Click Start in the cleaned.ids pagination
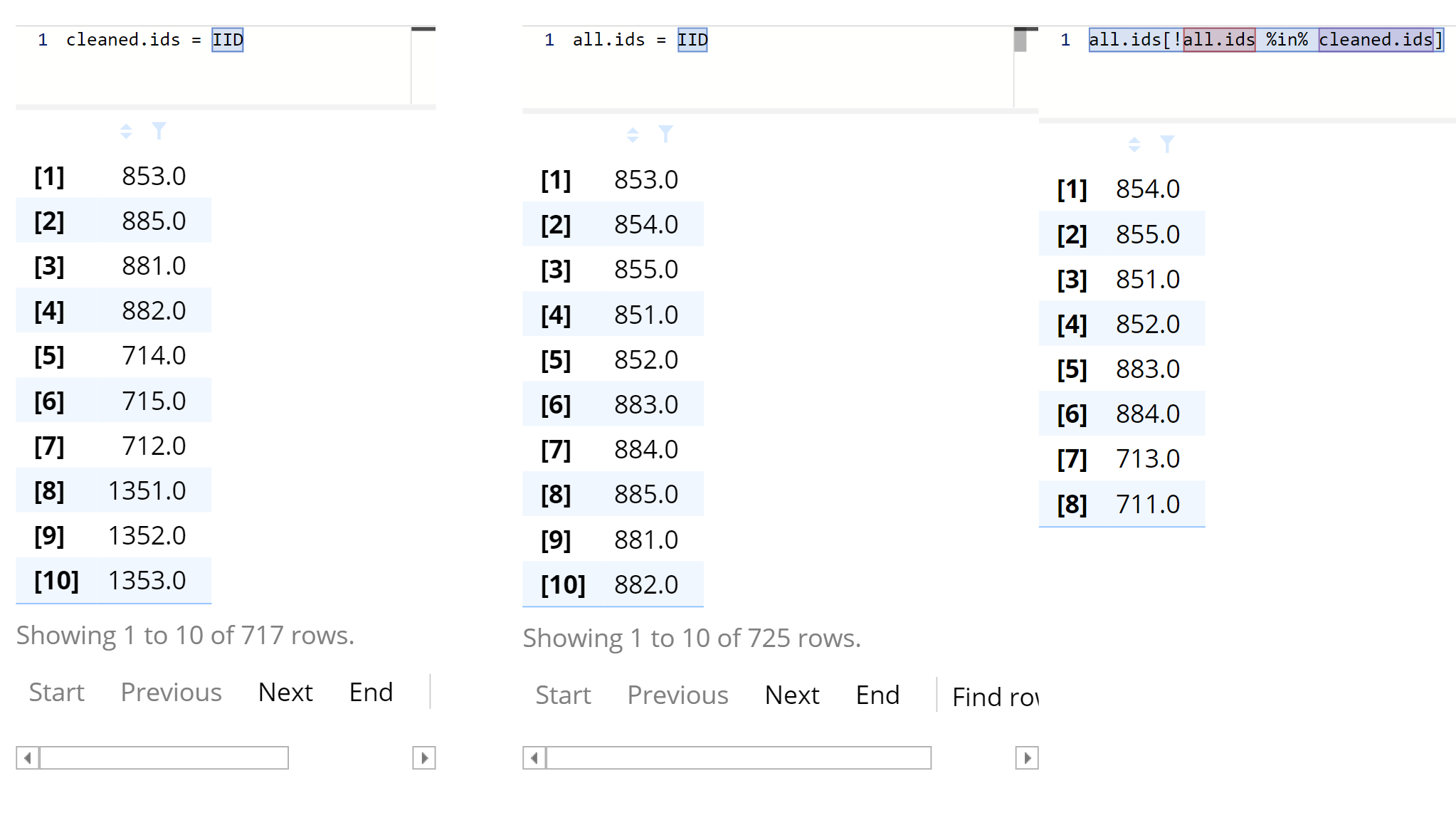Viewport: 1456px width, 820px height. coord(56,692)
